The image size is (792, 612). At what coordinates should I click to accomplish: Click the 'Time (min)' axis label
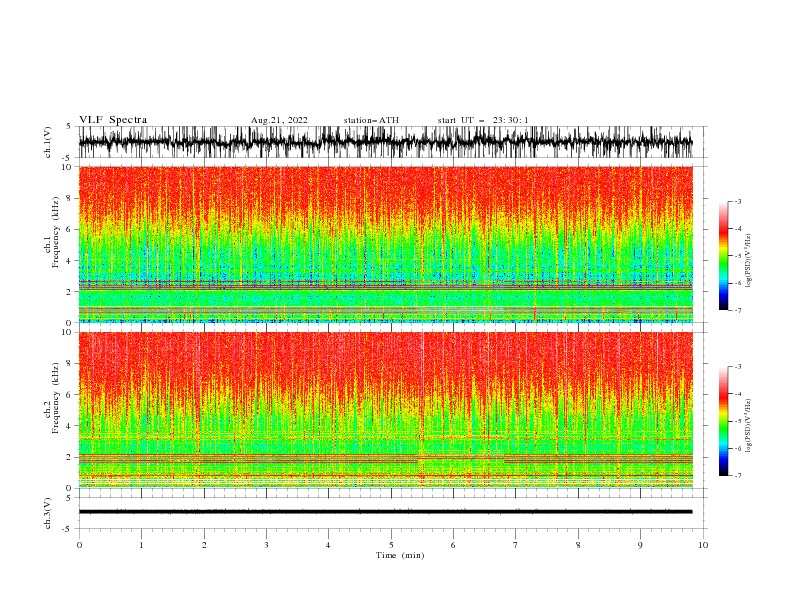(400, 555)
